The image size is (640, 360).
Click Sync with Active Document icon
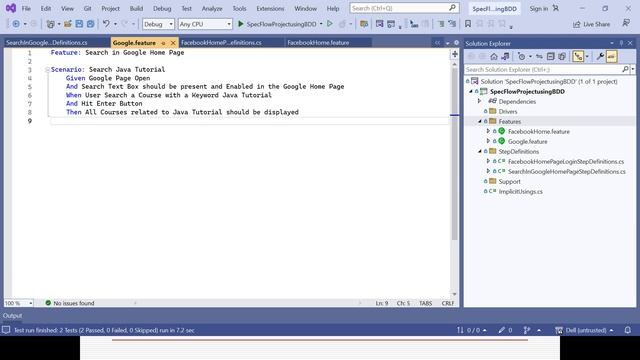(539, 57)
